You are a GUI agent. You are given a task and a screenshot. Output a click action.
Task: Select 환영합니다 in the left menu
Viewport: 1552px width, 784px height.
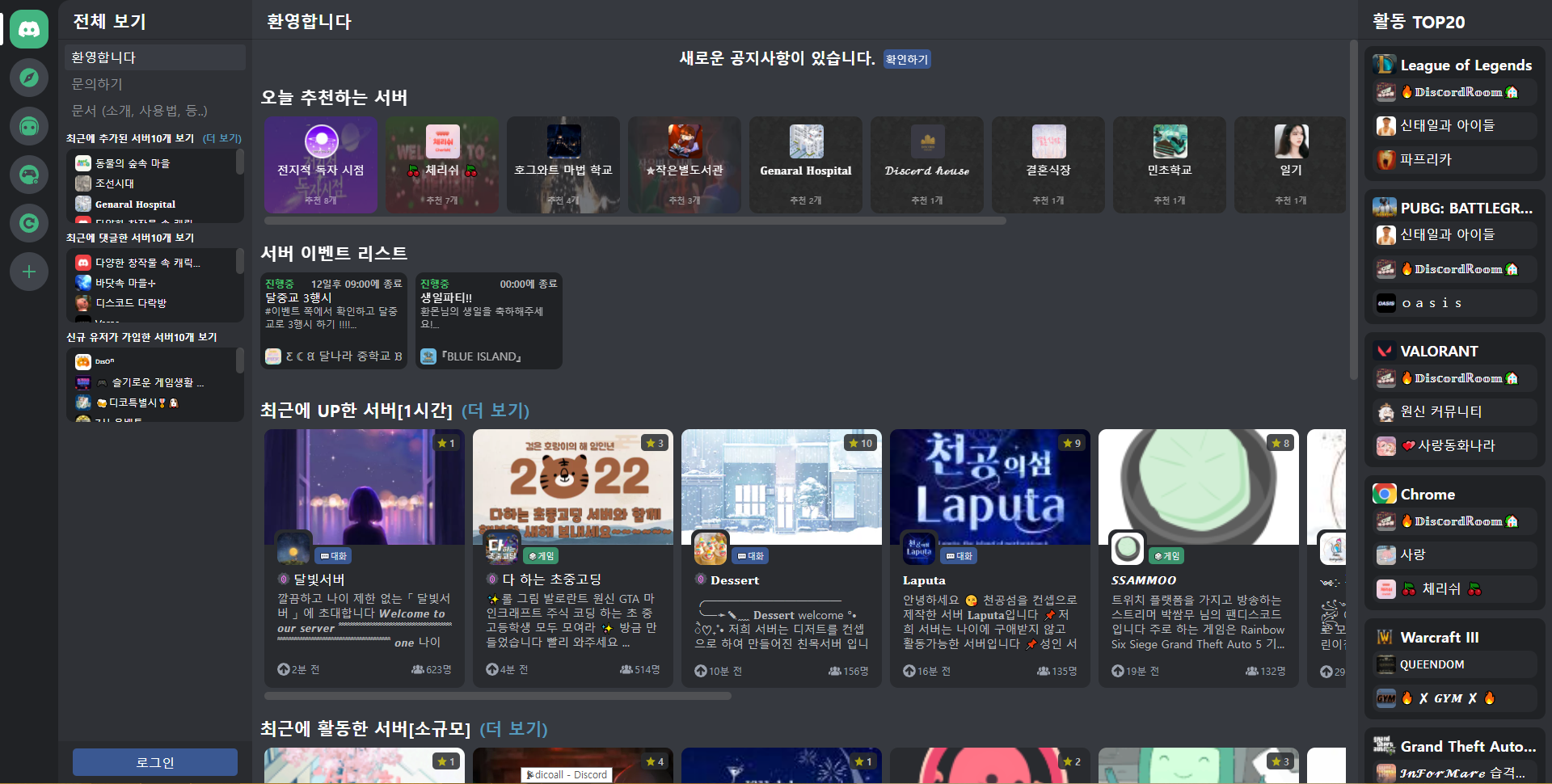point(155,57)
